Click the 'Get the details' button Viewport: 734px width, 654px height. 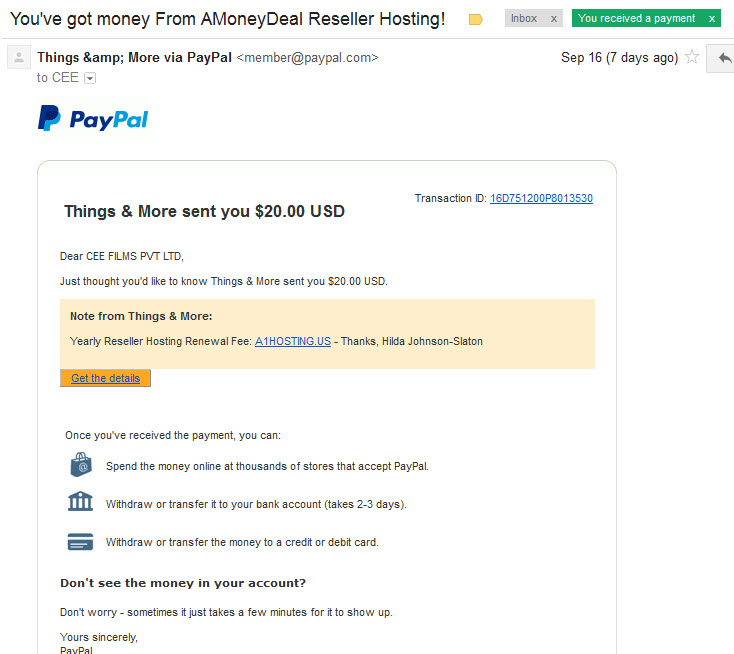(x=105, y=378)
